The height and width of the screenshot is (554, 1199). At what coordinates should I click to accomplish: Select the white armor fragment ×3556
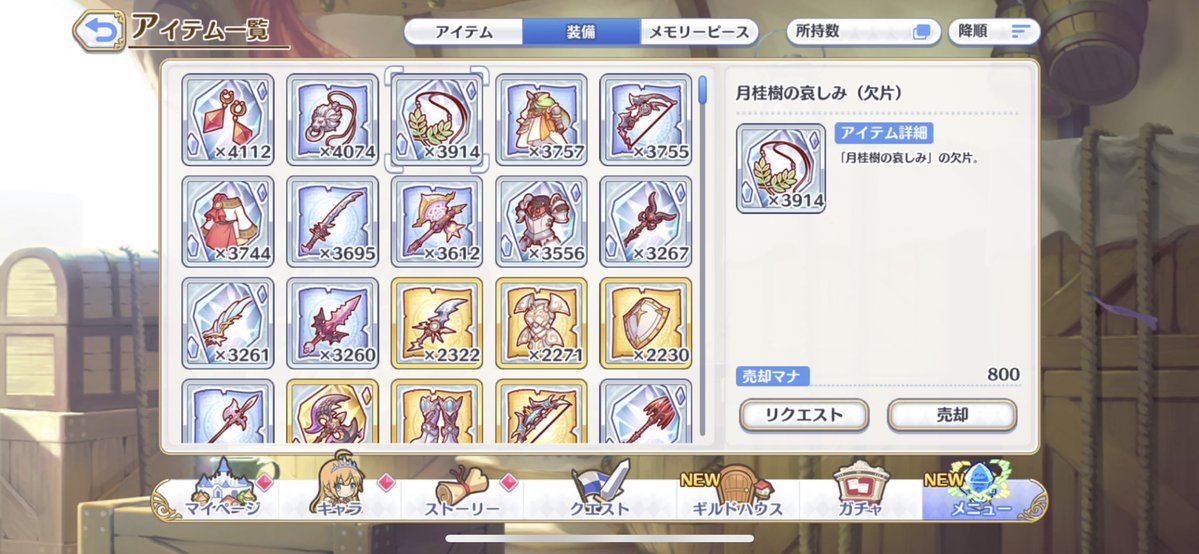tap(541, 221)
